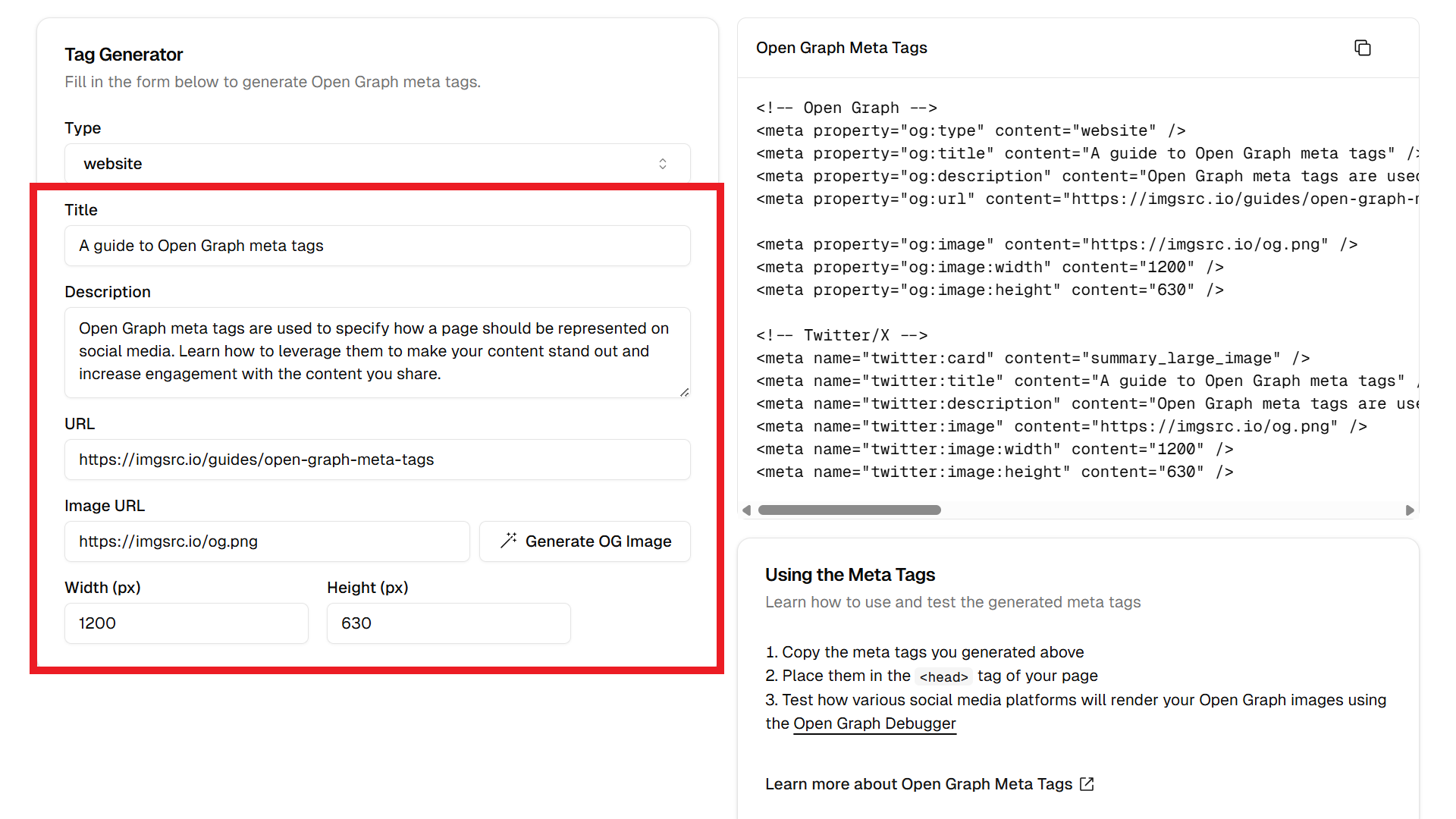Open the Open Graph Debugger link
1456x819 pixels.
[874, 723]
